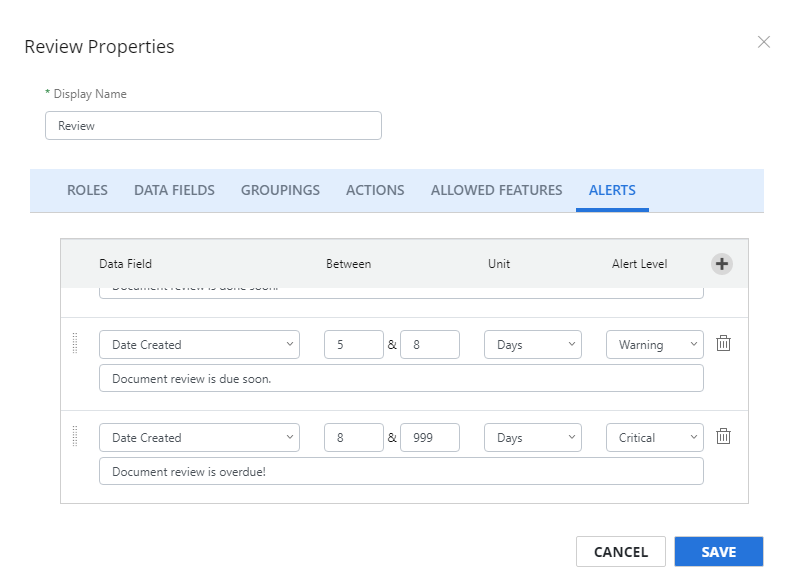The width and height of the screenshot is (793, 573).
Task: Switch to the ROLES tab
Action: point(87,190)
